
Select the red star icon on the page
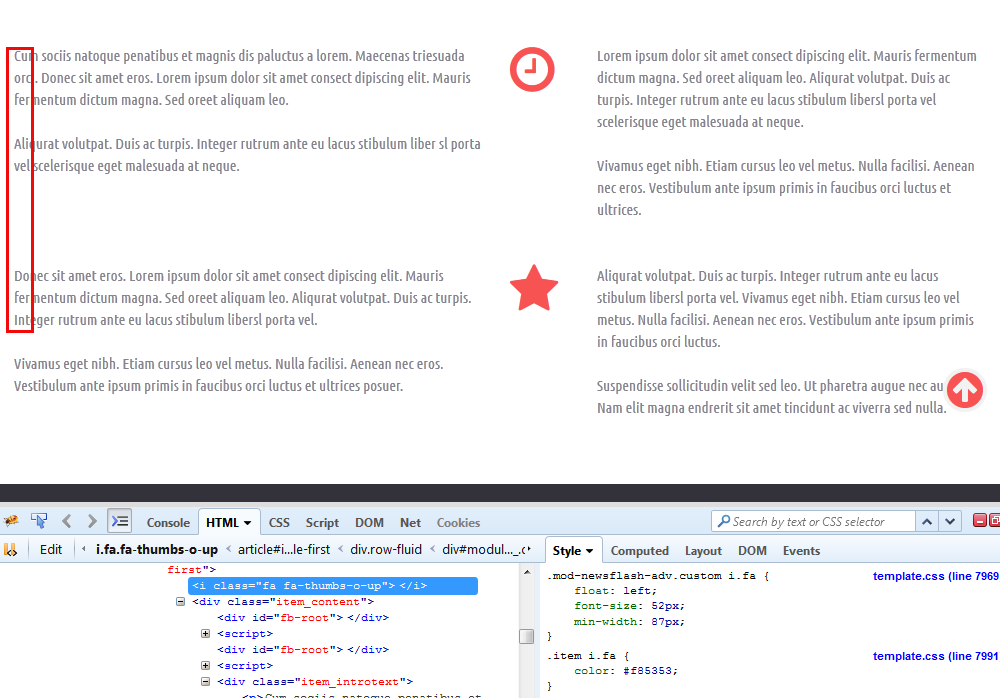click(534, 288)
